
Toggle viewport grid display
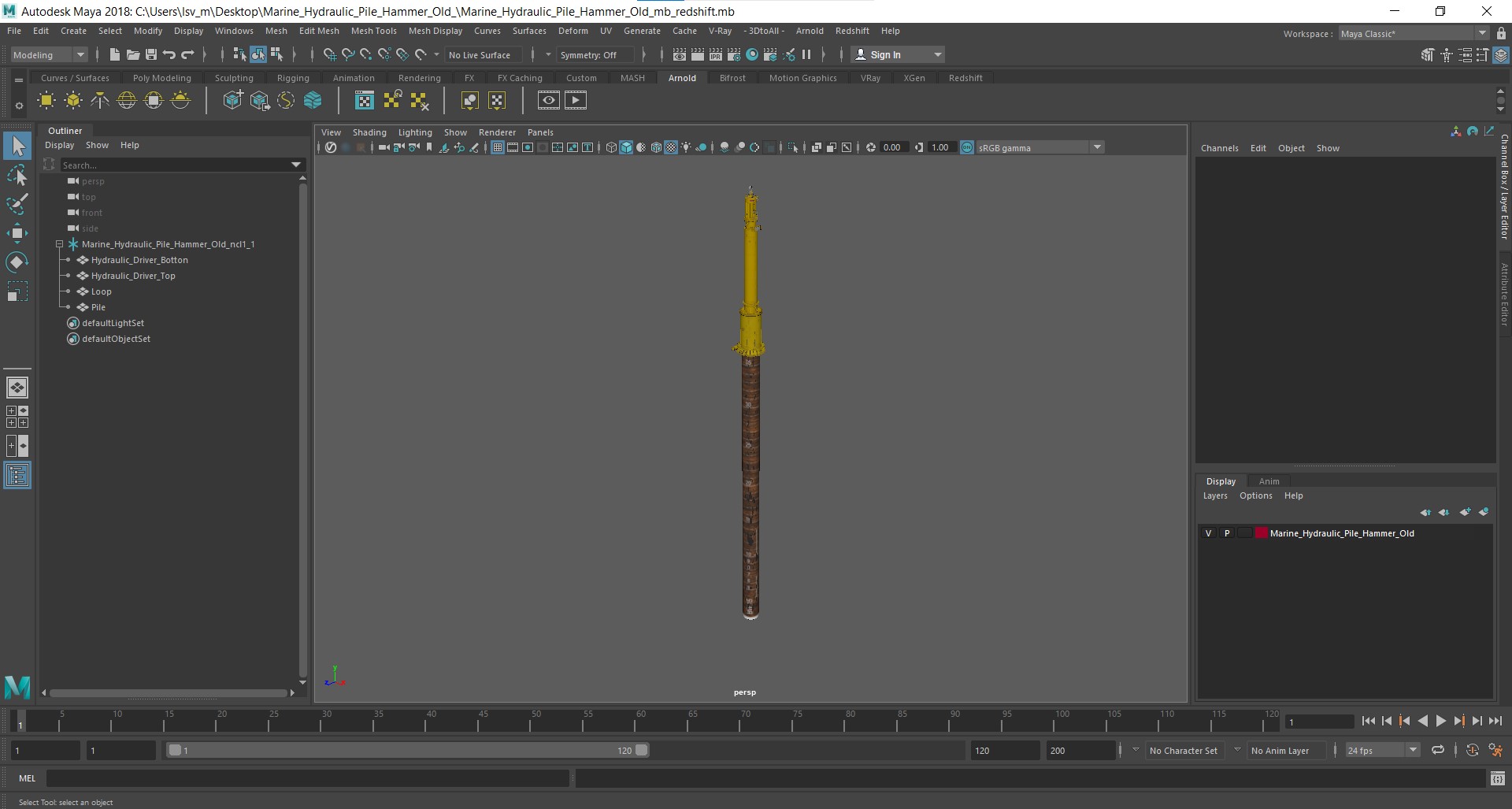[x=498, y=147]
